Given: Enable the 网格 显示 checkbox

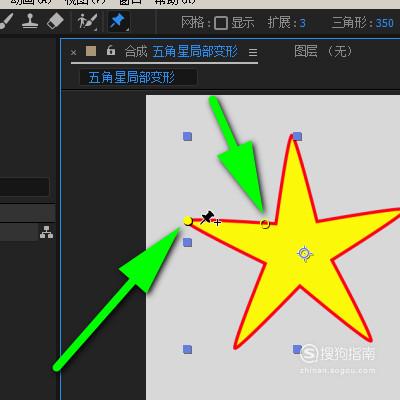Looking at the screenshot, I should (x=221, y=23).
